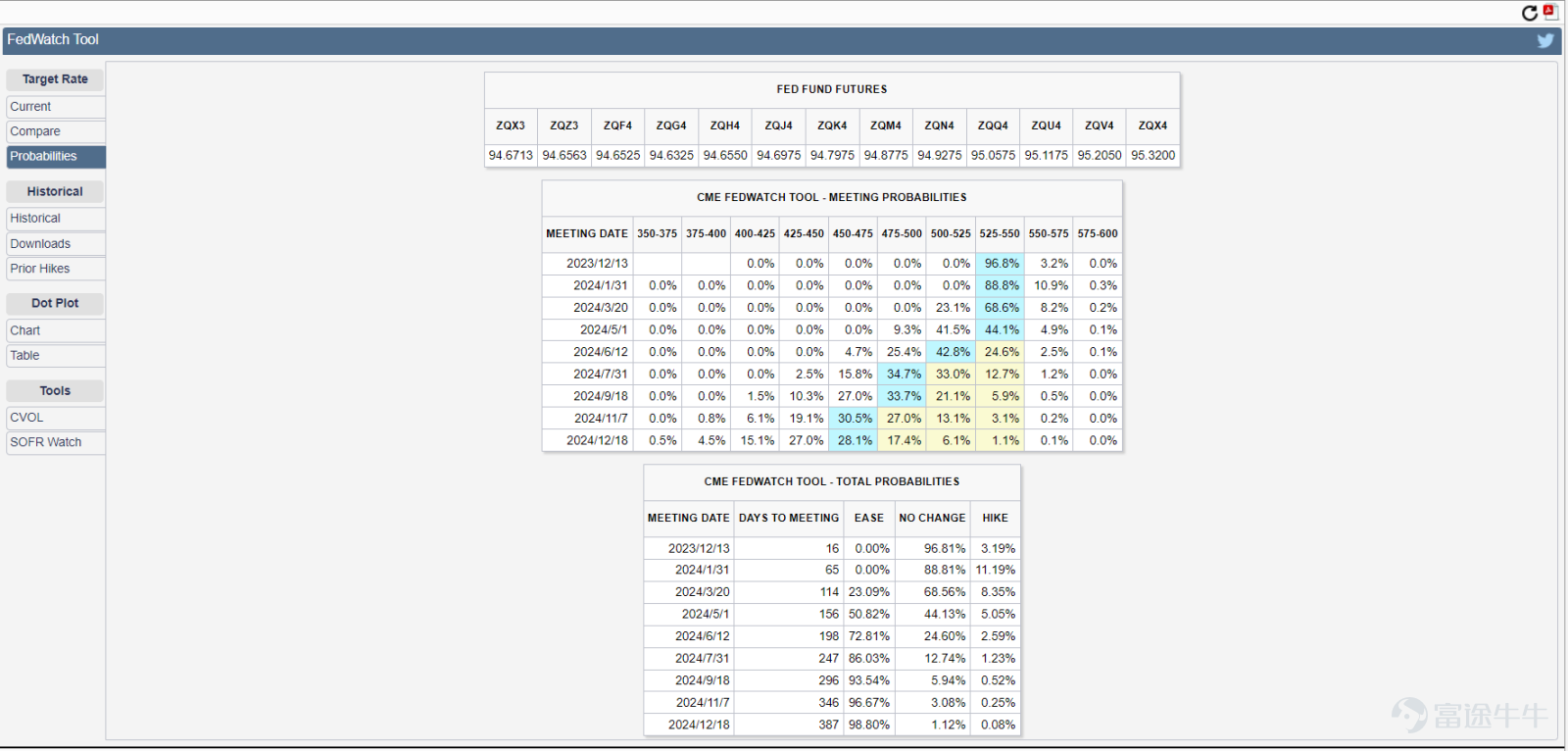Click the 11.19% hike value
This screenshot has height=751, width=1568.
coord(996,571)
